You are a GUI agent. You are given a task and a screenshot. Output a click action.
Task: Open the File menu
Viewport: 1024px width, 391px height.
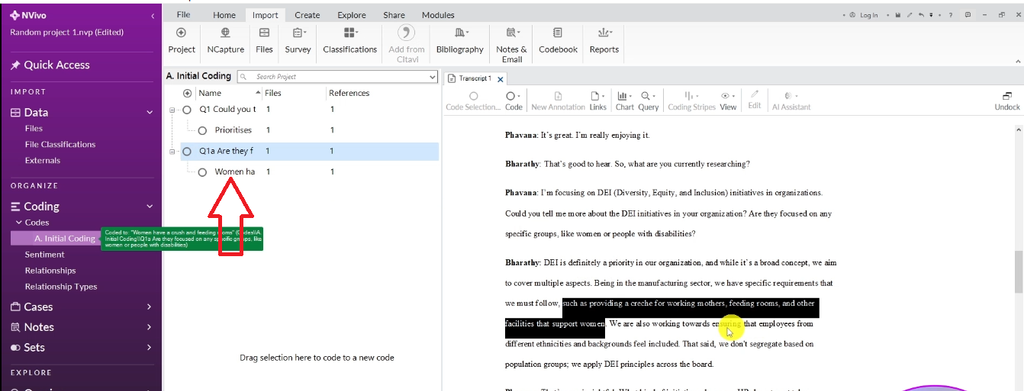(x=184, y=15)
